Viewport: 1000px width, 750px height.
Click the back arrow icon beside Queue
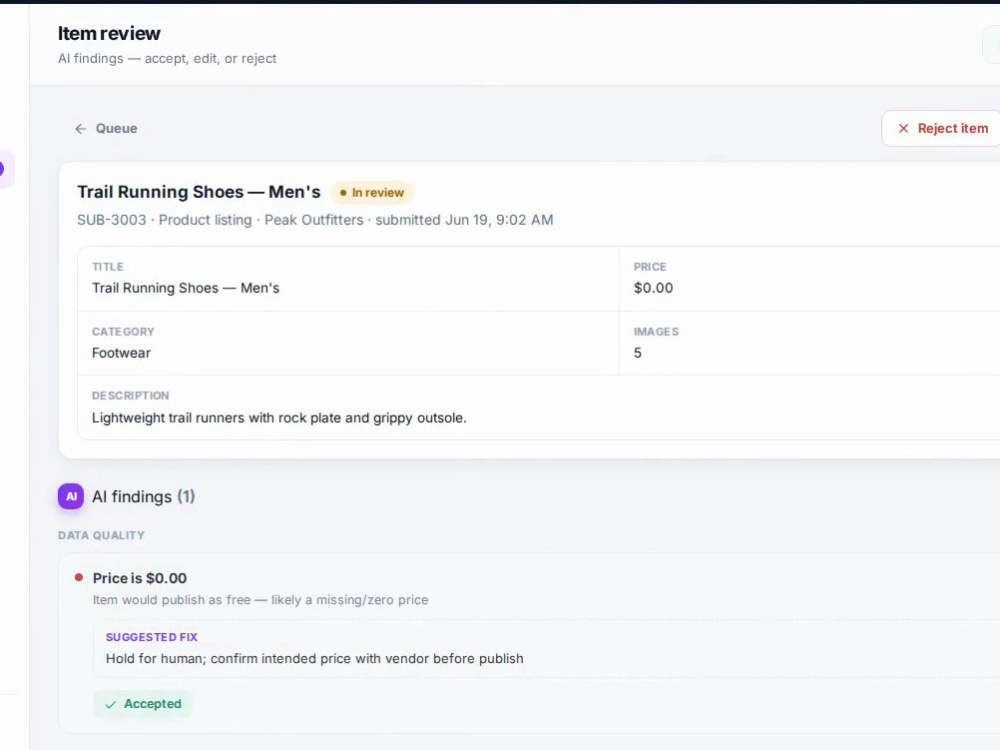pyautogui.click(x=80, y=129)
